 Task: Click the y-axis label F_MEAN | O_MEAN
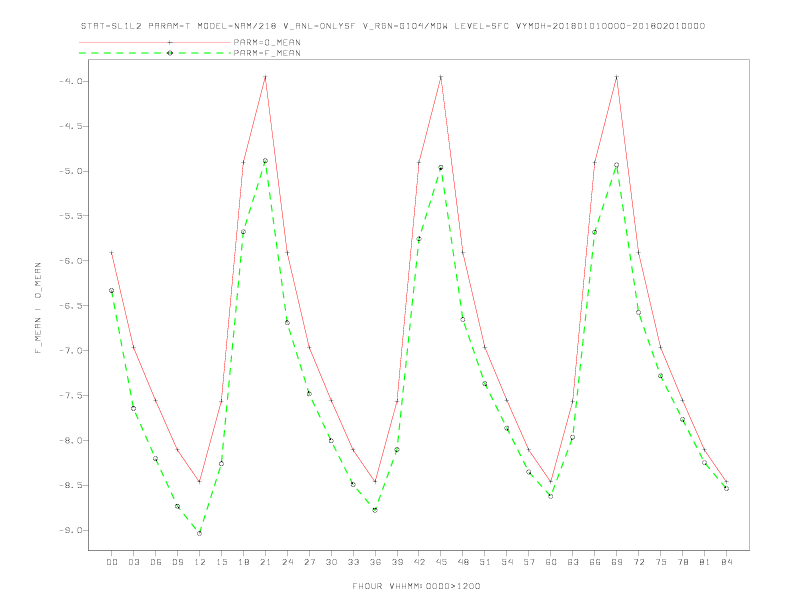38,308
